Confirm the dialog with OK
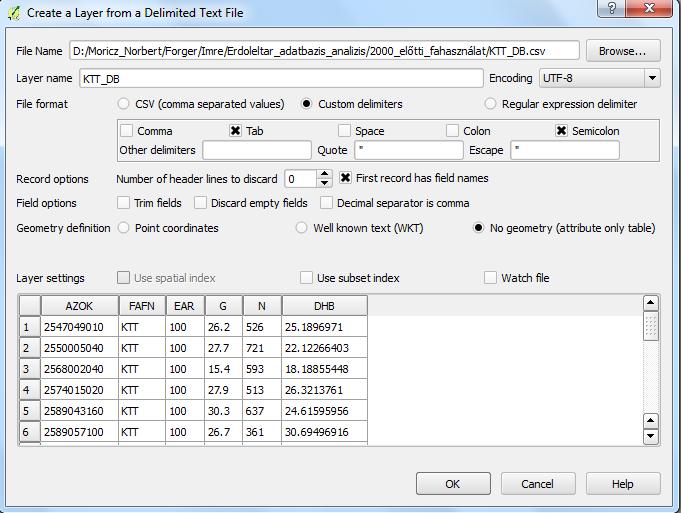Image resolution: width=681 pixels, height=513 pixels. click(x=453, y=483)
